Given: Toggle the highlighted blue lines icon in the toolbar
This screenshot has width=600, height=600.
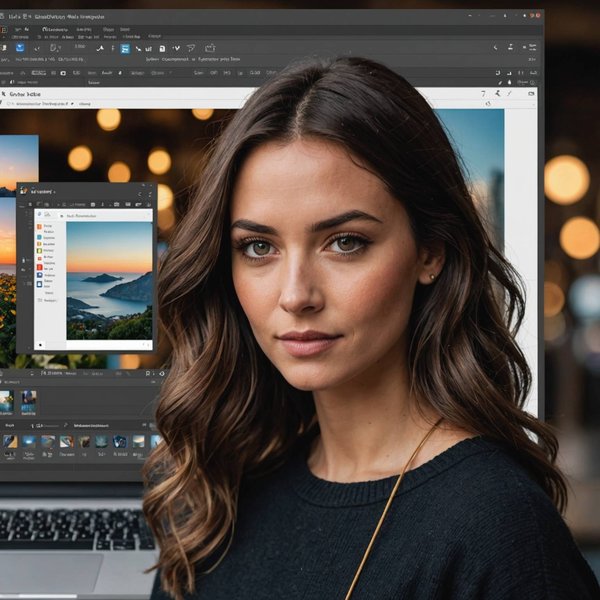Looking at the screenshot, I should [125, 49].
